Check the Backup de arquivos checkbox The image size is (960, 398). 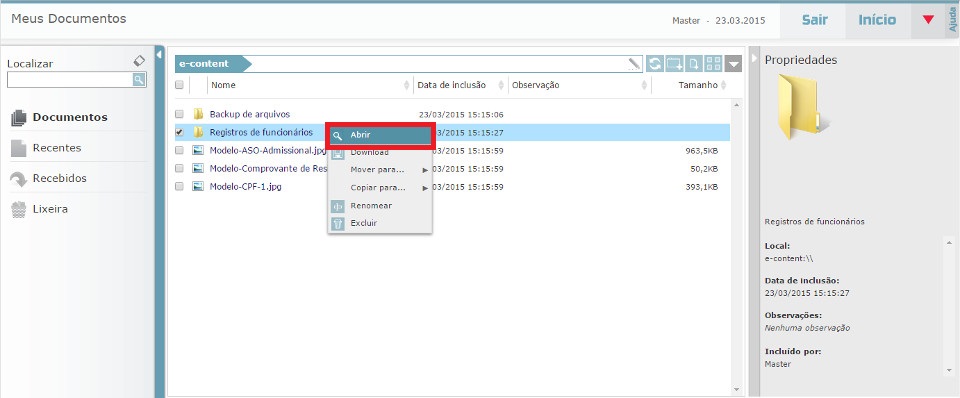[179, 114]
